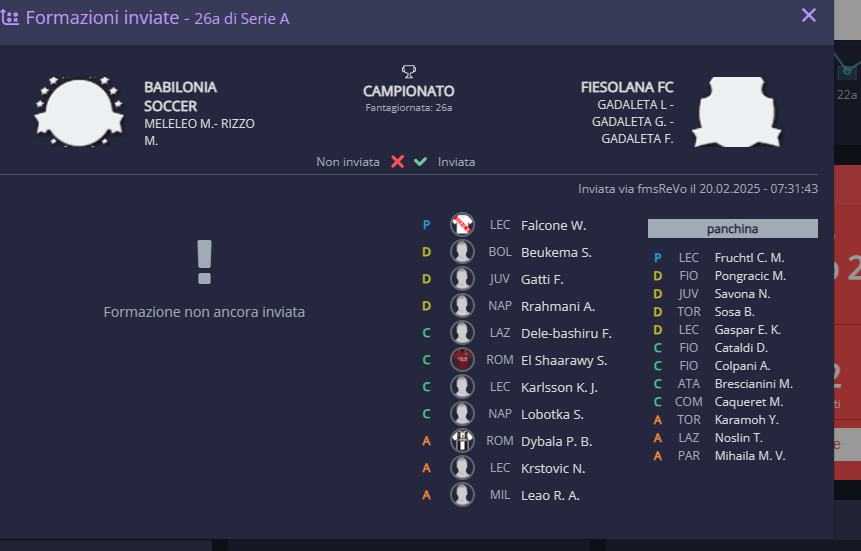Select Leao R. A. in the lineup

[550, 495]
